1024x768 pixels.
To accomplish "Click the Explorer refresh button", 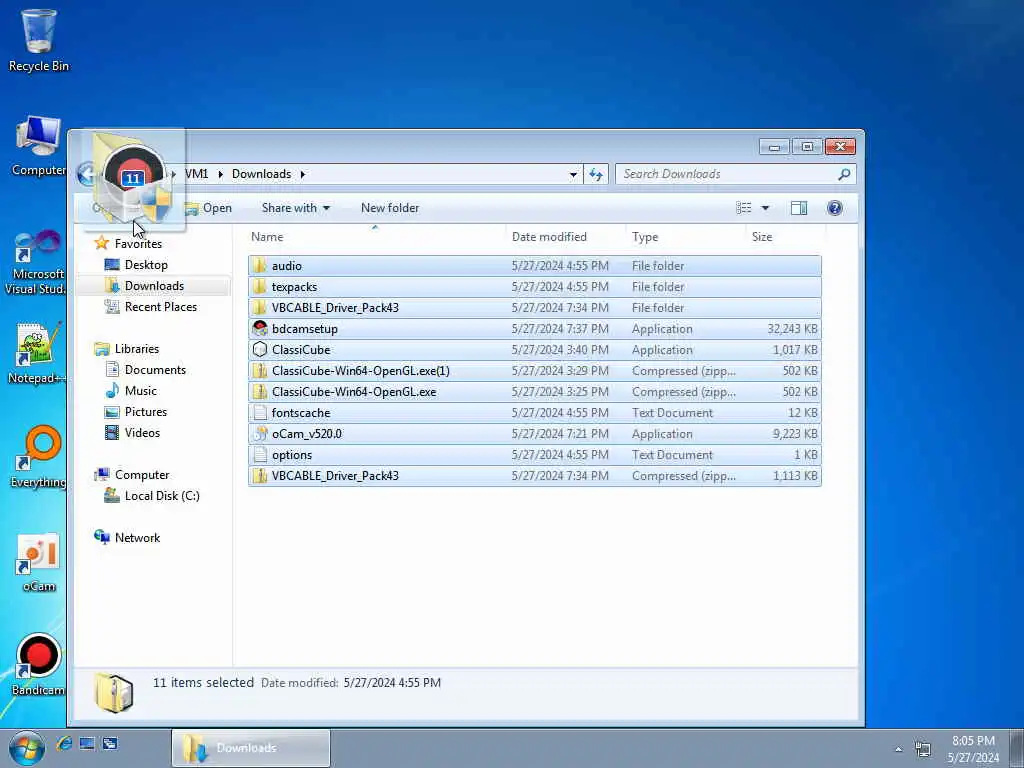I will point(596,174).
